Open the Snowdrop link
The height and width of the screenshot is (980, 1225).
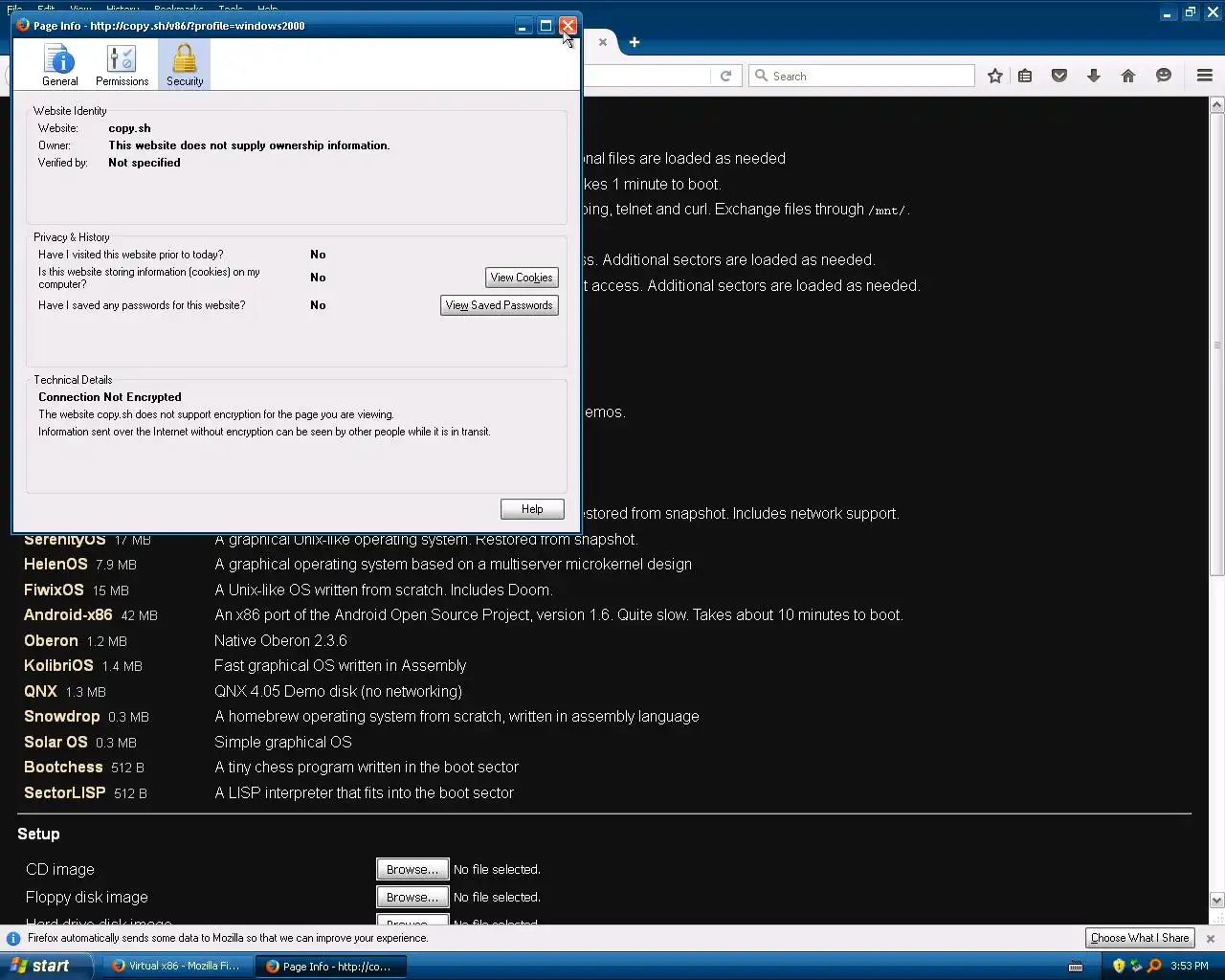pyautogui.click(x=61, y=717)
